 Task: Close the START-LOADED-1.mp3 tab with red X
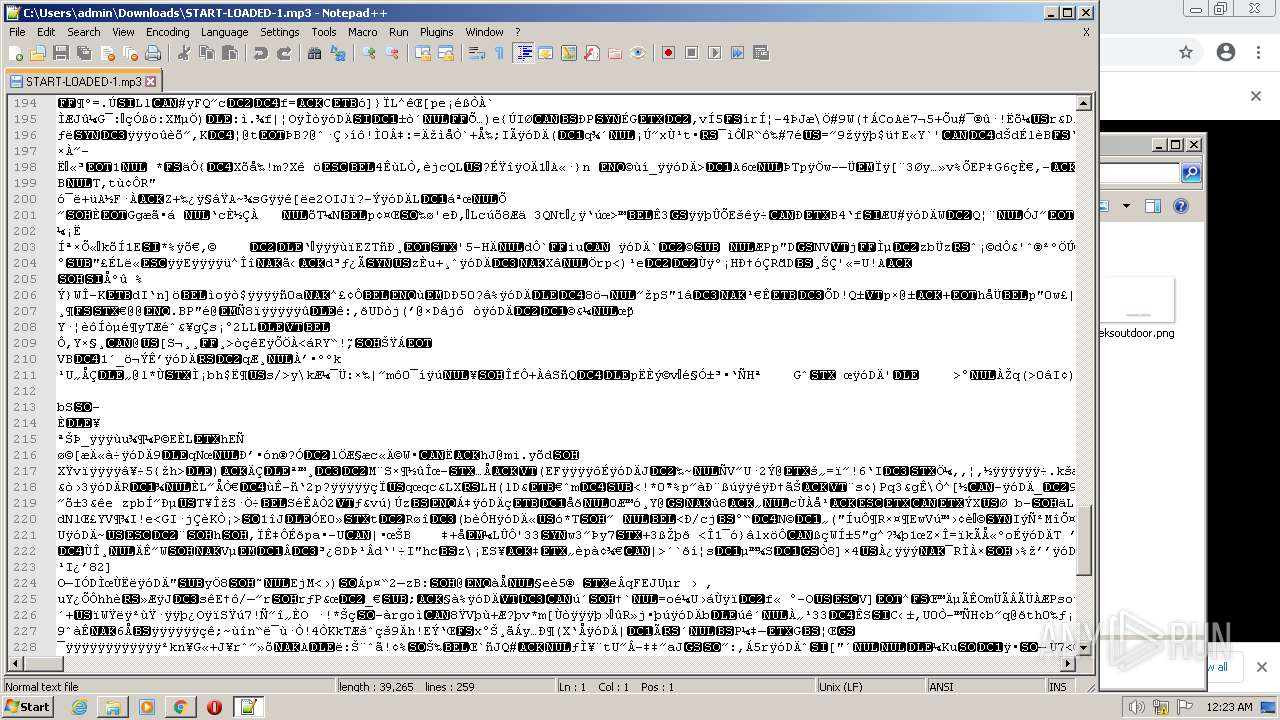pyautogui.click(x=151, y=82)
